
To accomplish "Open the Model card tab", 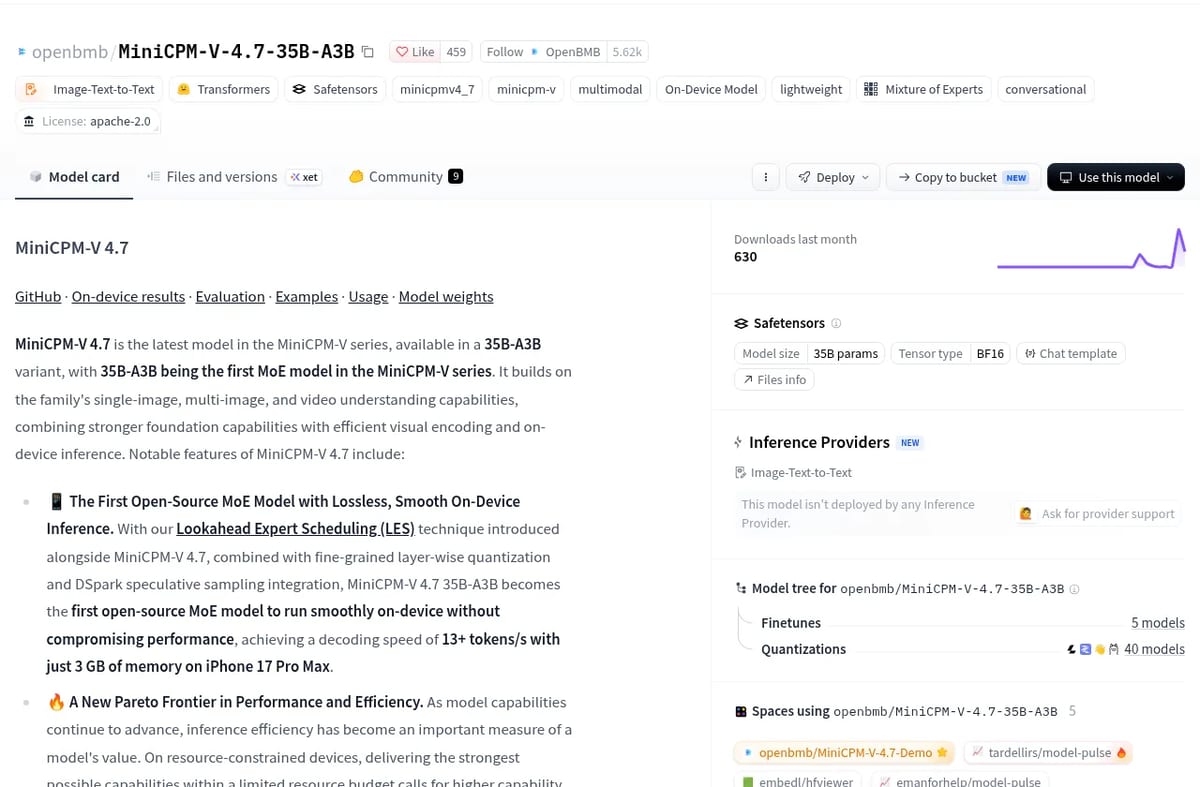I will [74, 177].
